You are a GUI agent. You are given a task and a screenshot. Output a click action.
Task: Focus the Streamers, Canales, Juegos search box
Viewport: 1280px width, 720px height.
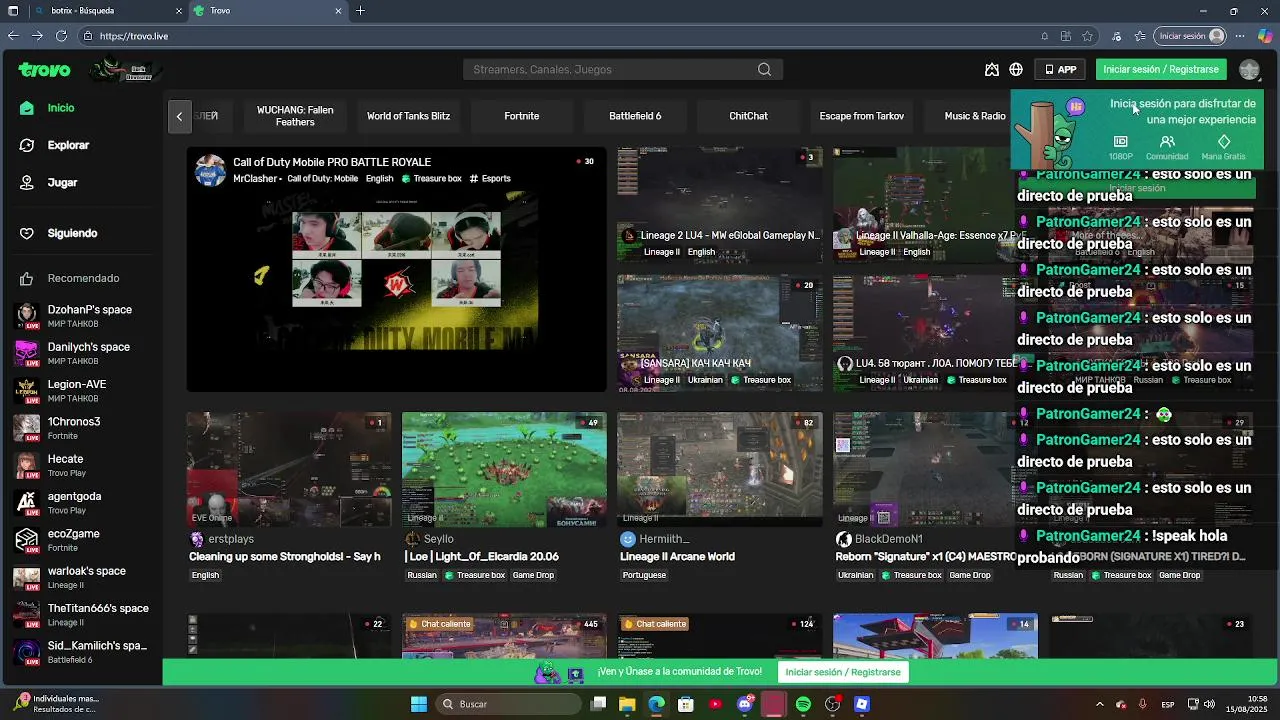click(x=622, y=70)
